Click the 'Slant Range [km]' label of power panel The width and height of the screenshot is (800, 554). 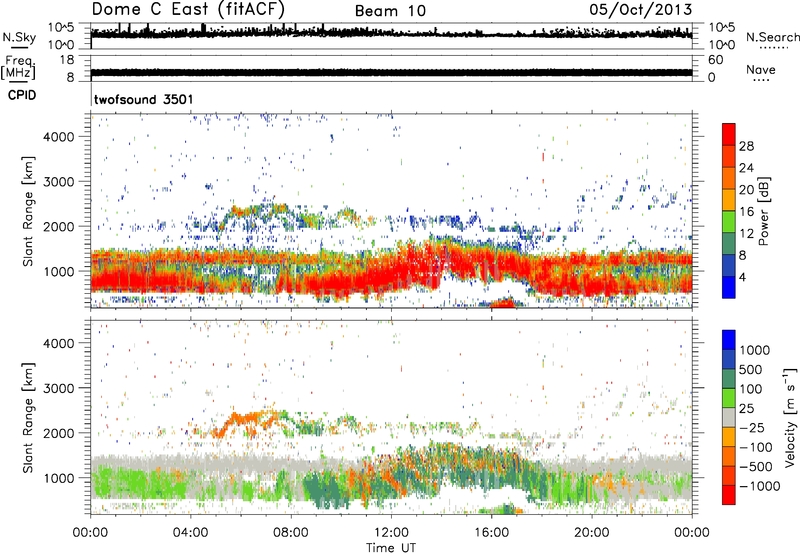click(x=28, y=211)
